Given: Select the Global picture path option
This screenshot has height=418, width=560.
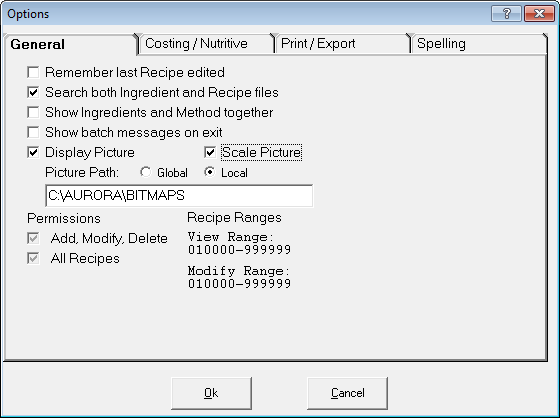Looking at the screenshot, I should 145,172.
